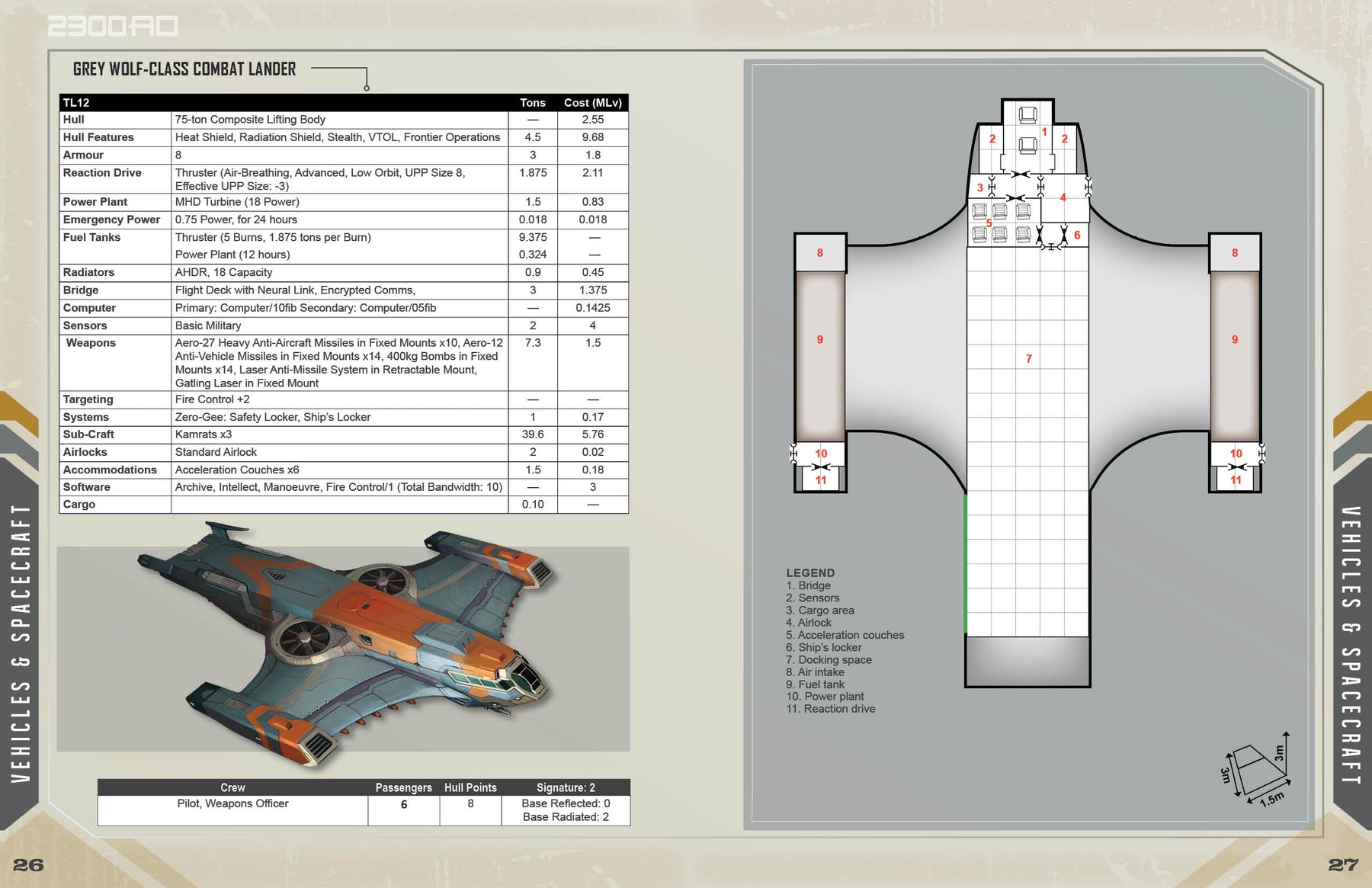Click the 3m scale cube diagram
Image resolution: width=1372 pixels, height=888 pixels.
coord(1258,768)
